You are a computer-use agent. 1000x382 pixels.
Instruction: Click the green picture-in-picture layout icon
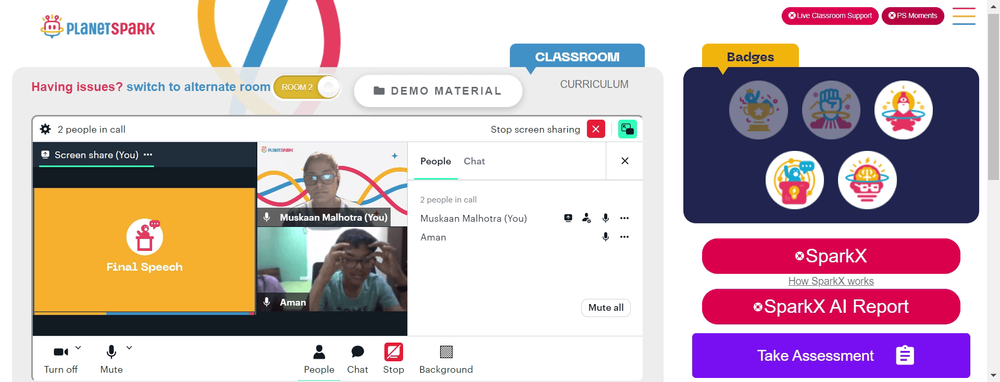[628, 129]
